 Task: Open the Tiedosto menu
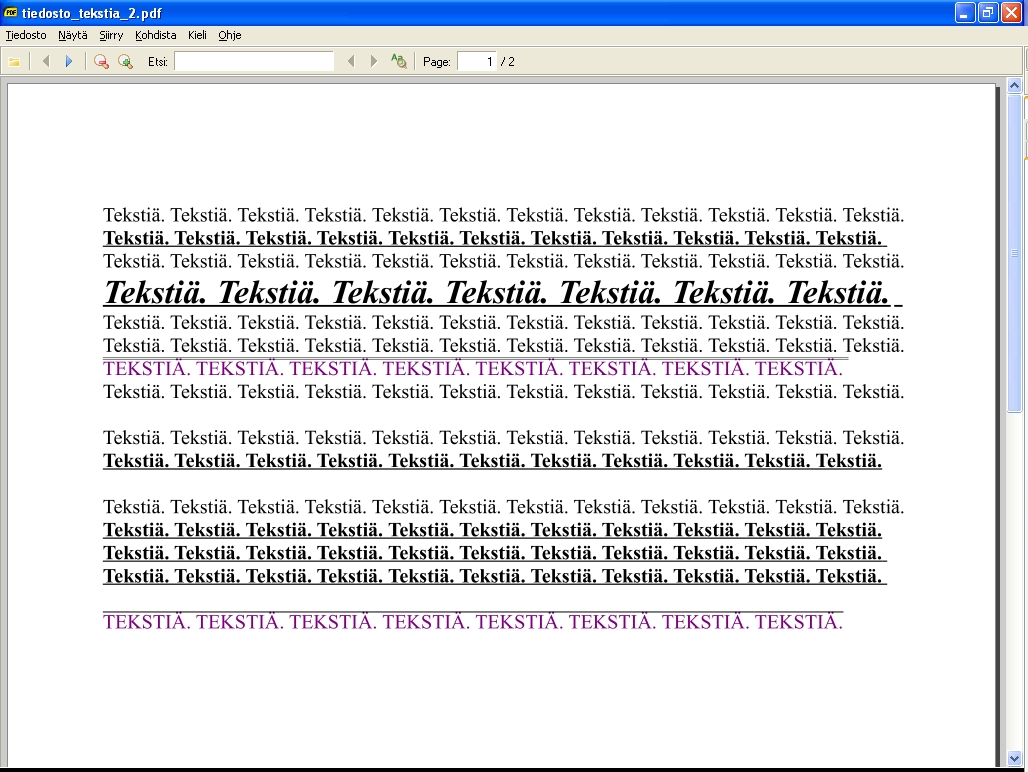(x=26, y=35)
